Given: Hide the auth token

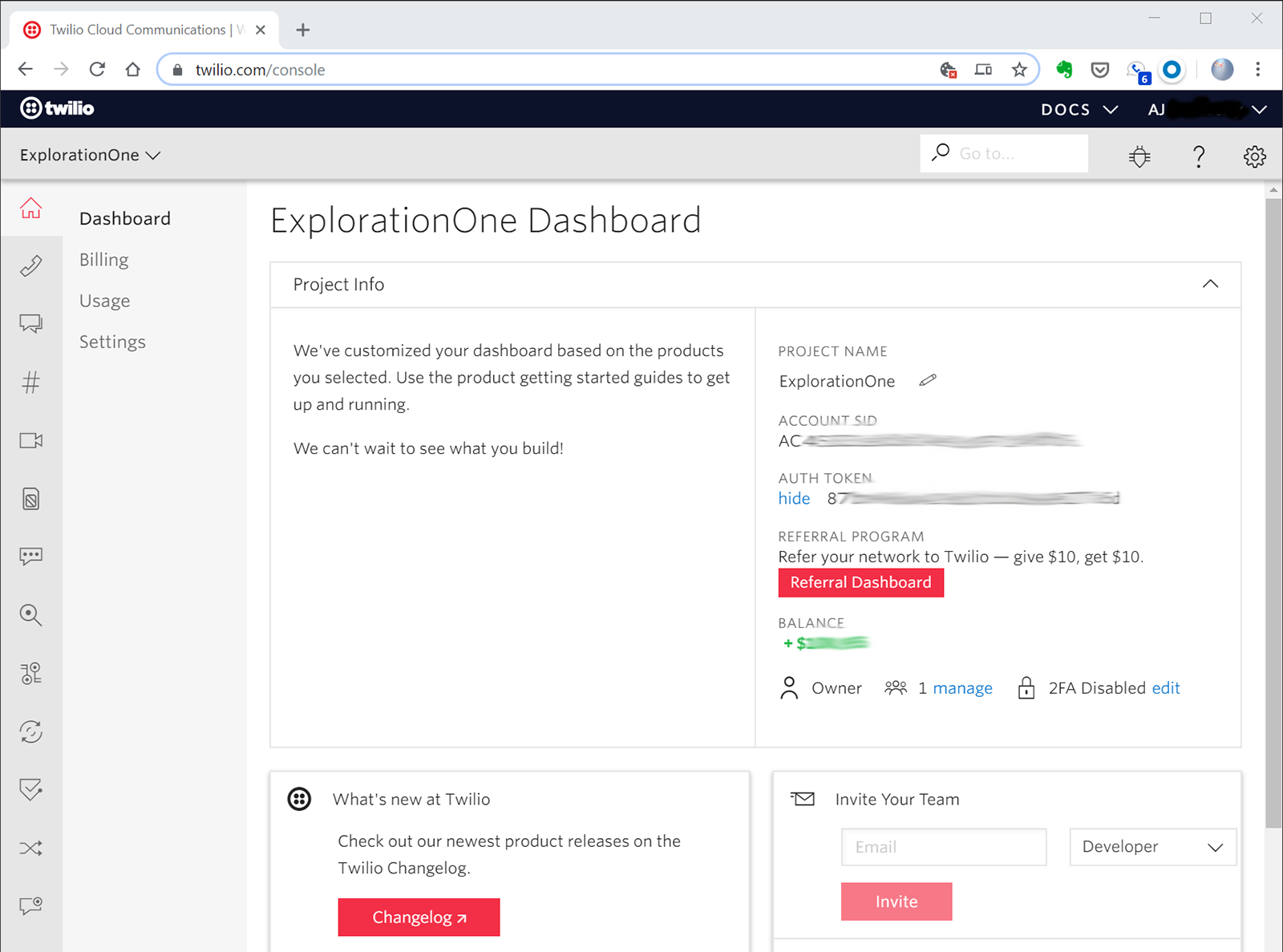Looking at the screenshot, I should 794,498.
